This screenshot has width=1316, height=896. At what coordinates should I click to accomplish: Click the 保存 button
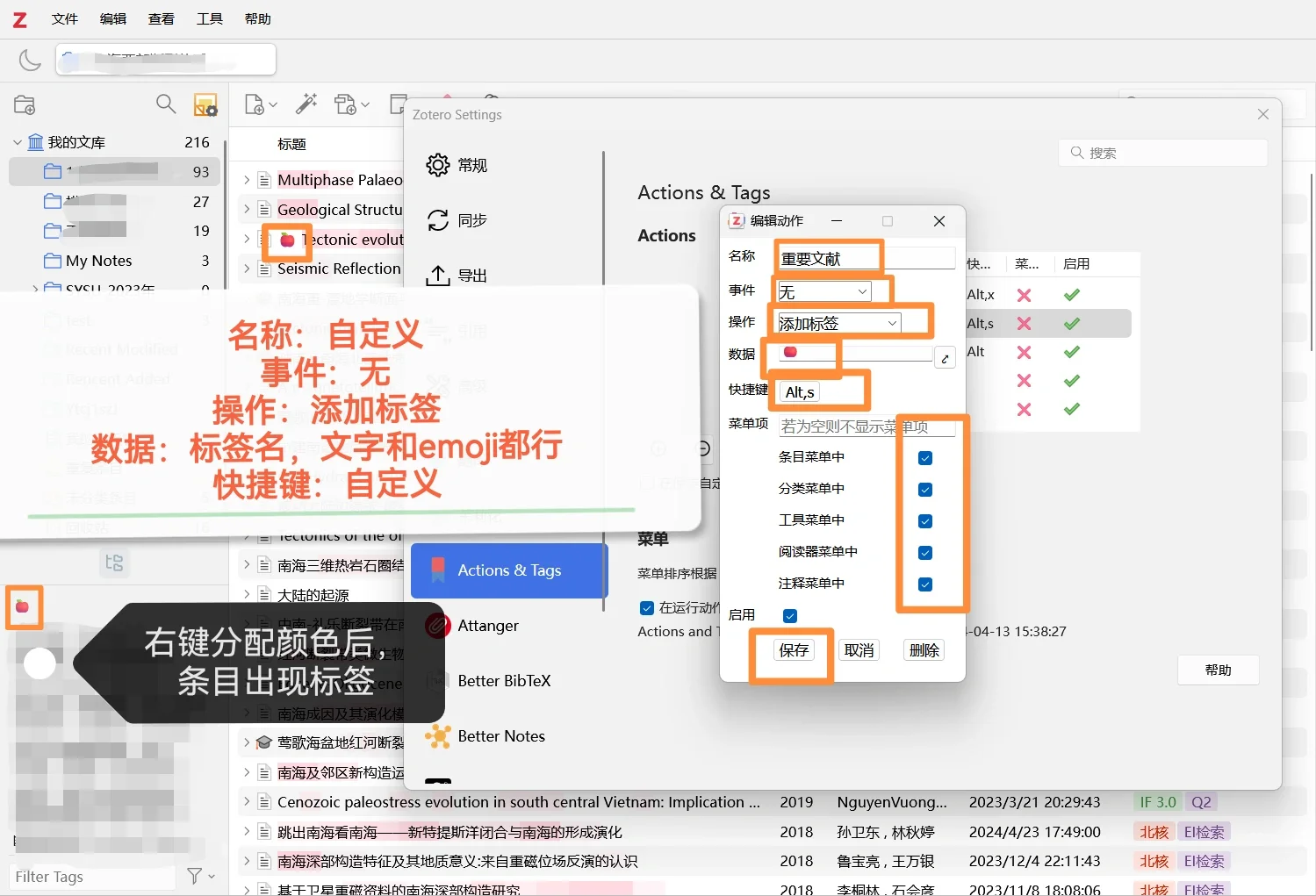[793, 649]
